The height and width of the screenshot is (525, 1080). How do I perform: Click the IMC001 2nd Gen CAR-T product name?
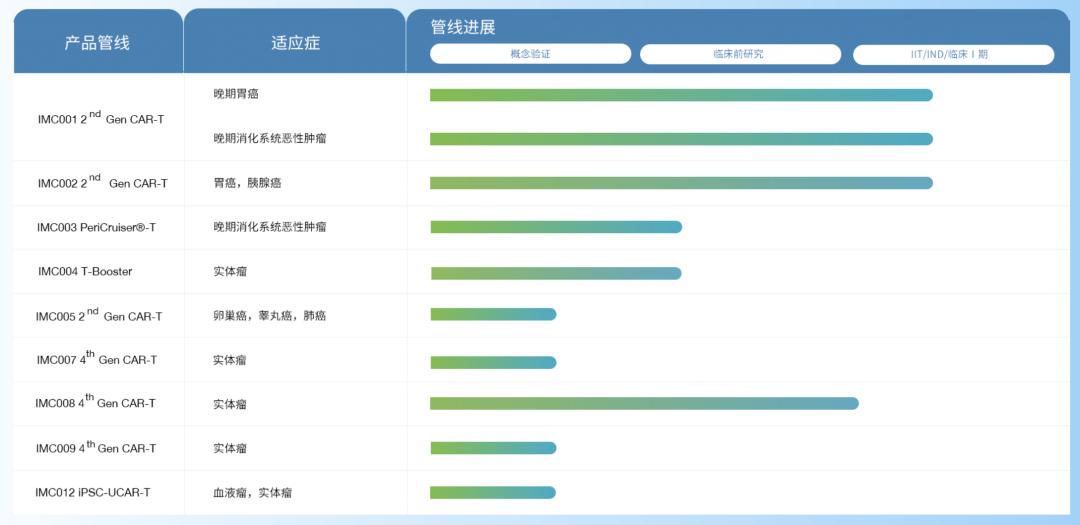click(101, 118)
